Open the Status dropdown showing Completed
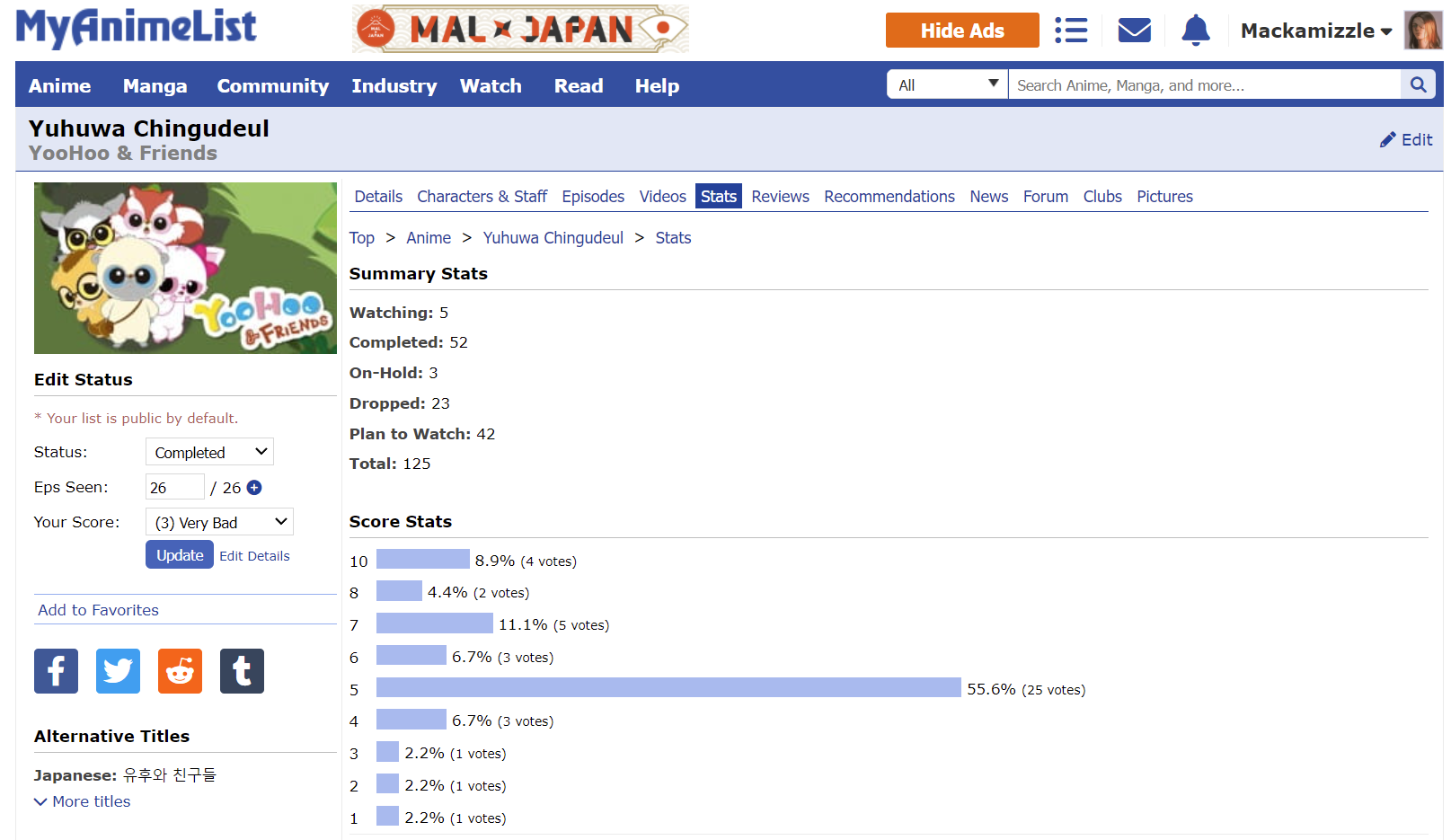1451x840 pixels. coord(209,452)
